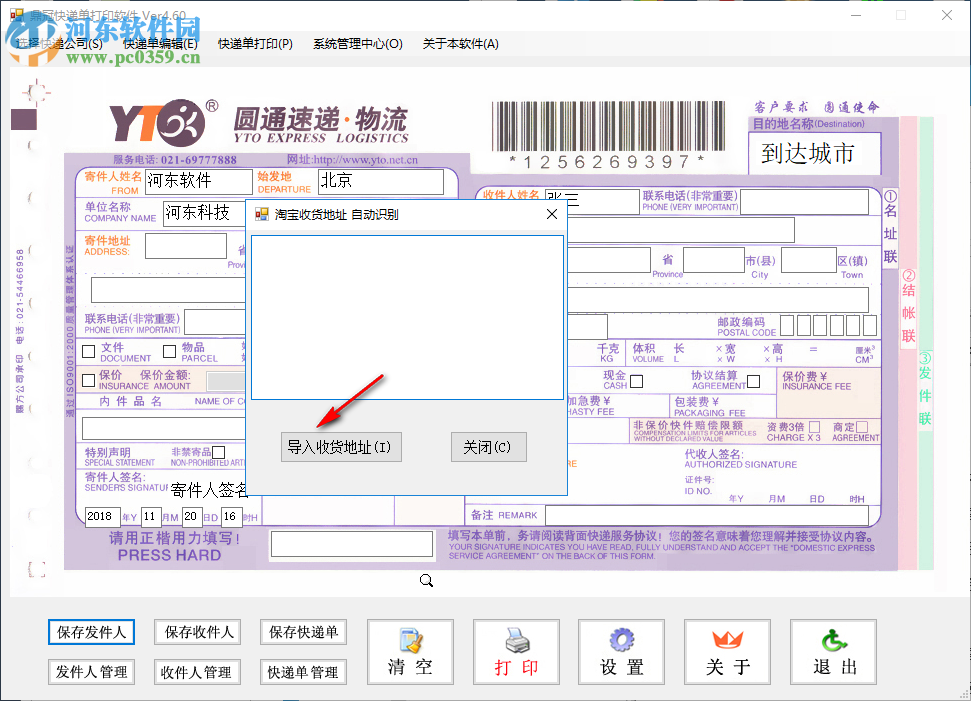Screen dimensions: 971x701
Task: Open 收件人管理 recipient management
Action: point(197,671)
